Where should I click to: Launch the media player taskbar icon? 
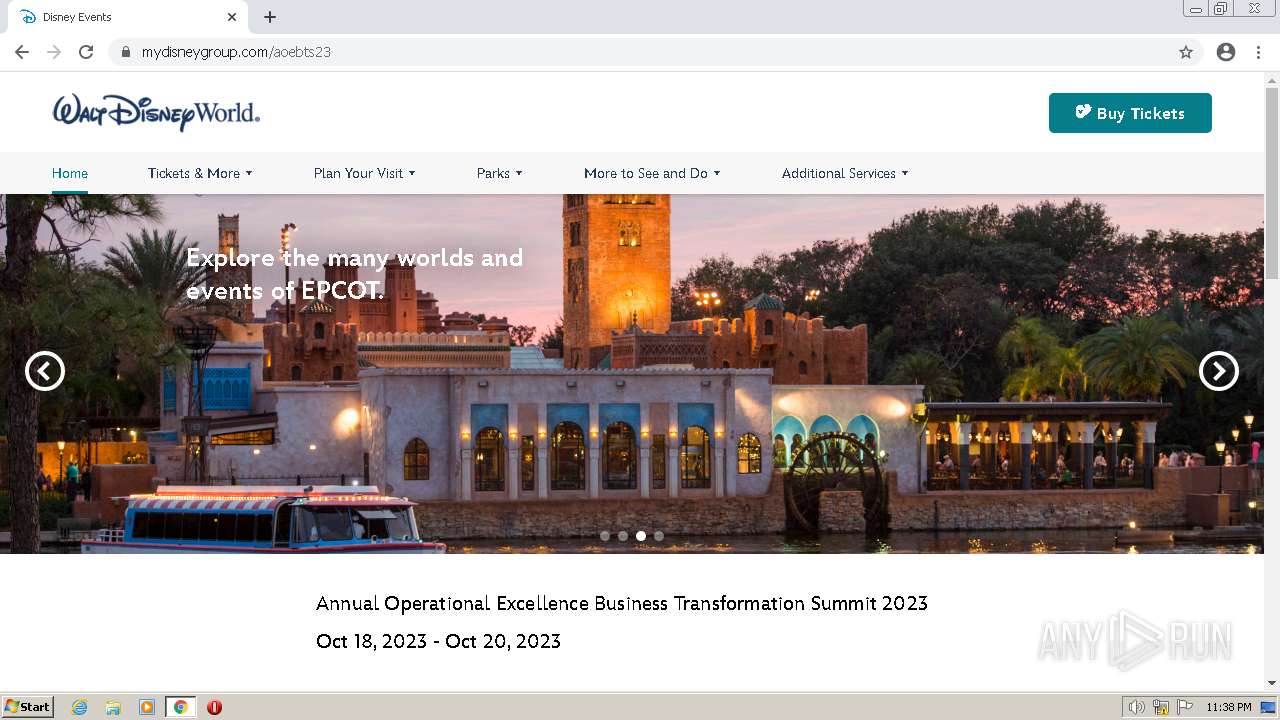(x=147, y=707)
